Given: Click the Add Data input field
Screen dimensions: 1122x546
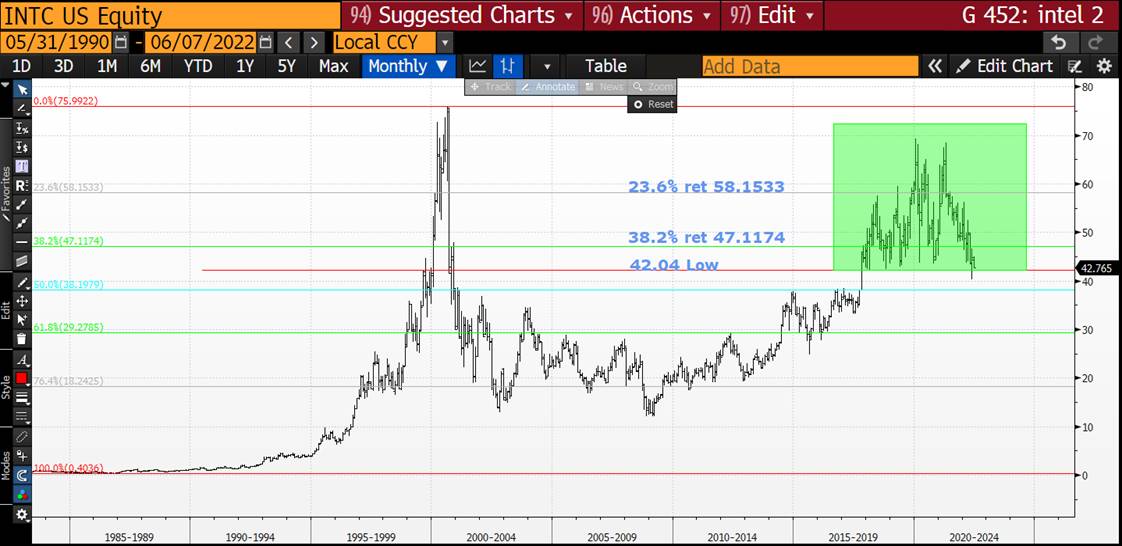Looking at the screenshot, I should pos(810,67).
